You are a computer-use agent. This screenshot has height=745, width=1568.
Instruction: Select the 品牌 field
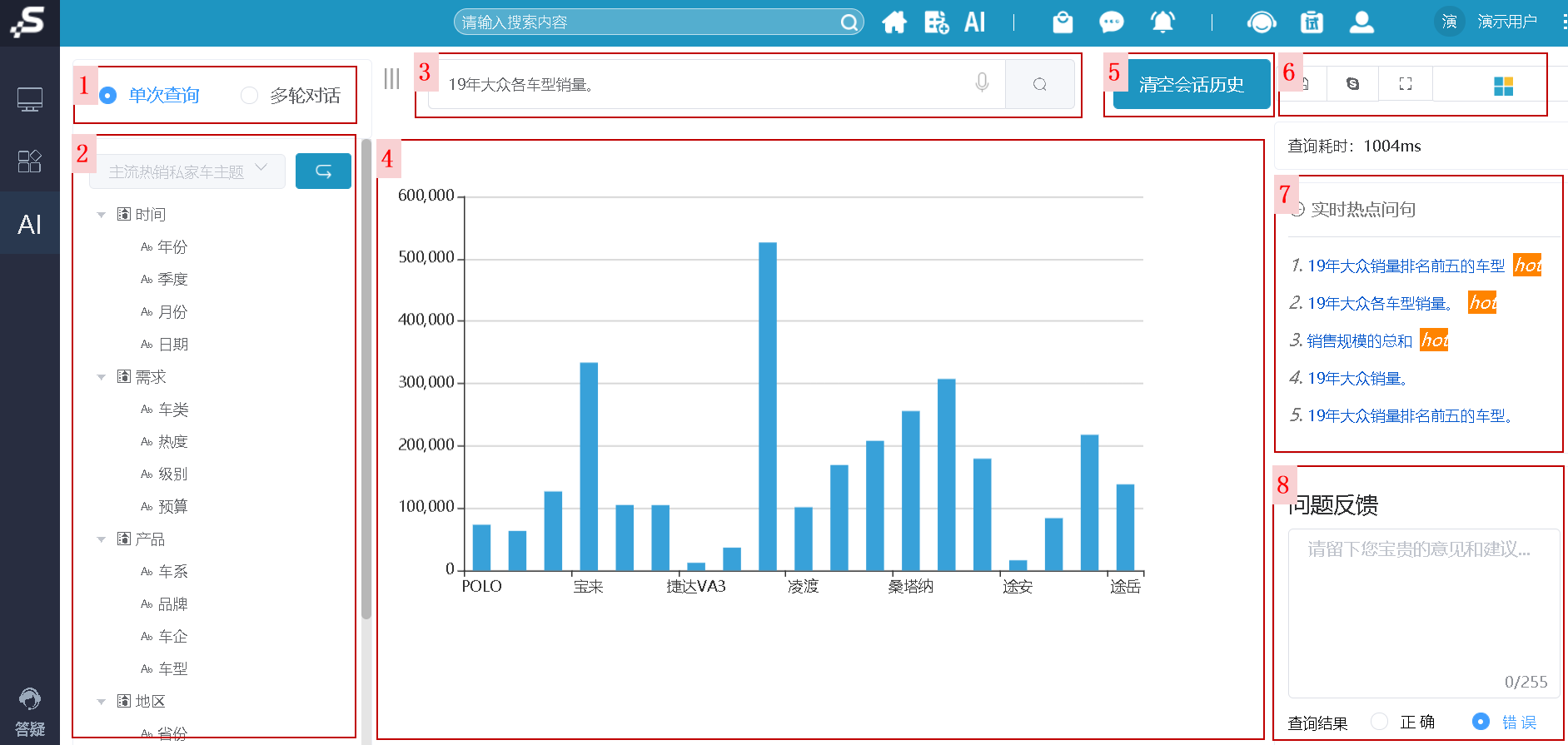172,604
